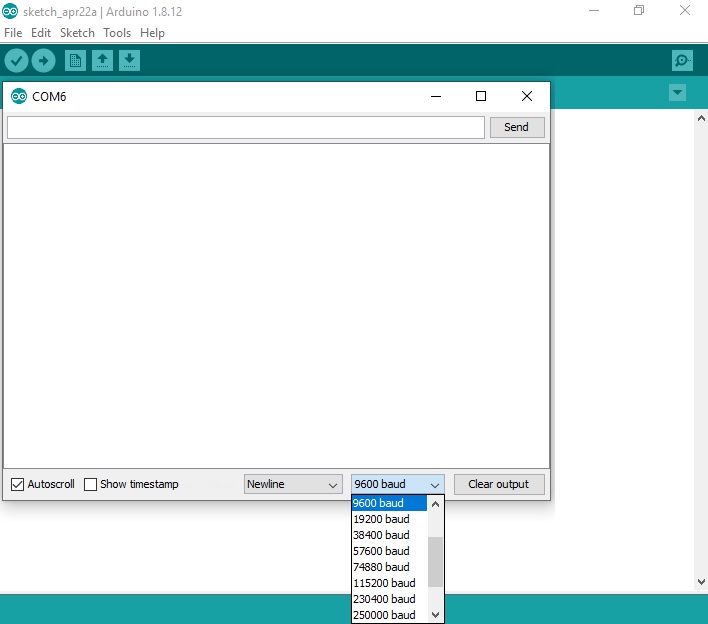
Task: Click the serial message input field
Action: [246, 128]
